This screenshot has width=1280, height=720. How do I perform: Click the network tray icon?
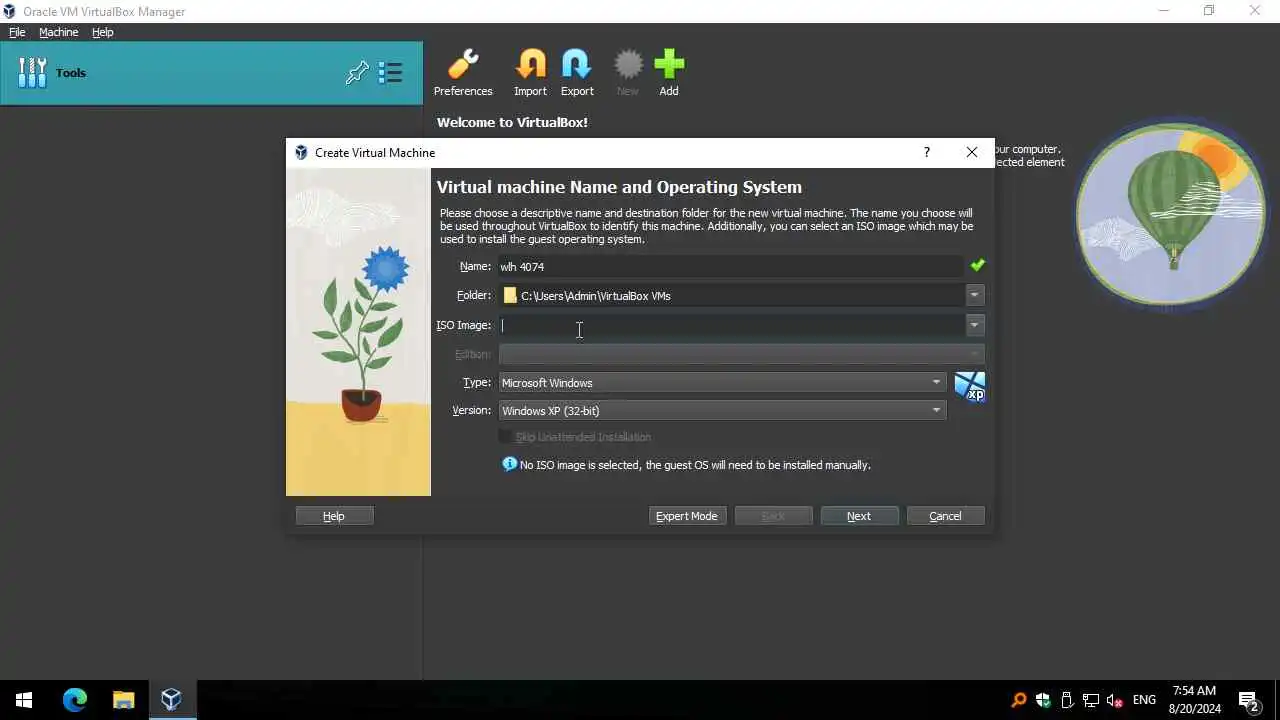(x=1091, y=700)
